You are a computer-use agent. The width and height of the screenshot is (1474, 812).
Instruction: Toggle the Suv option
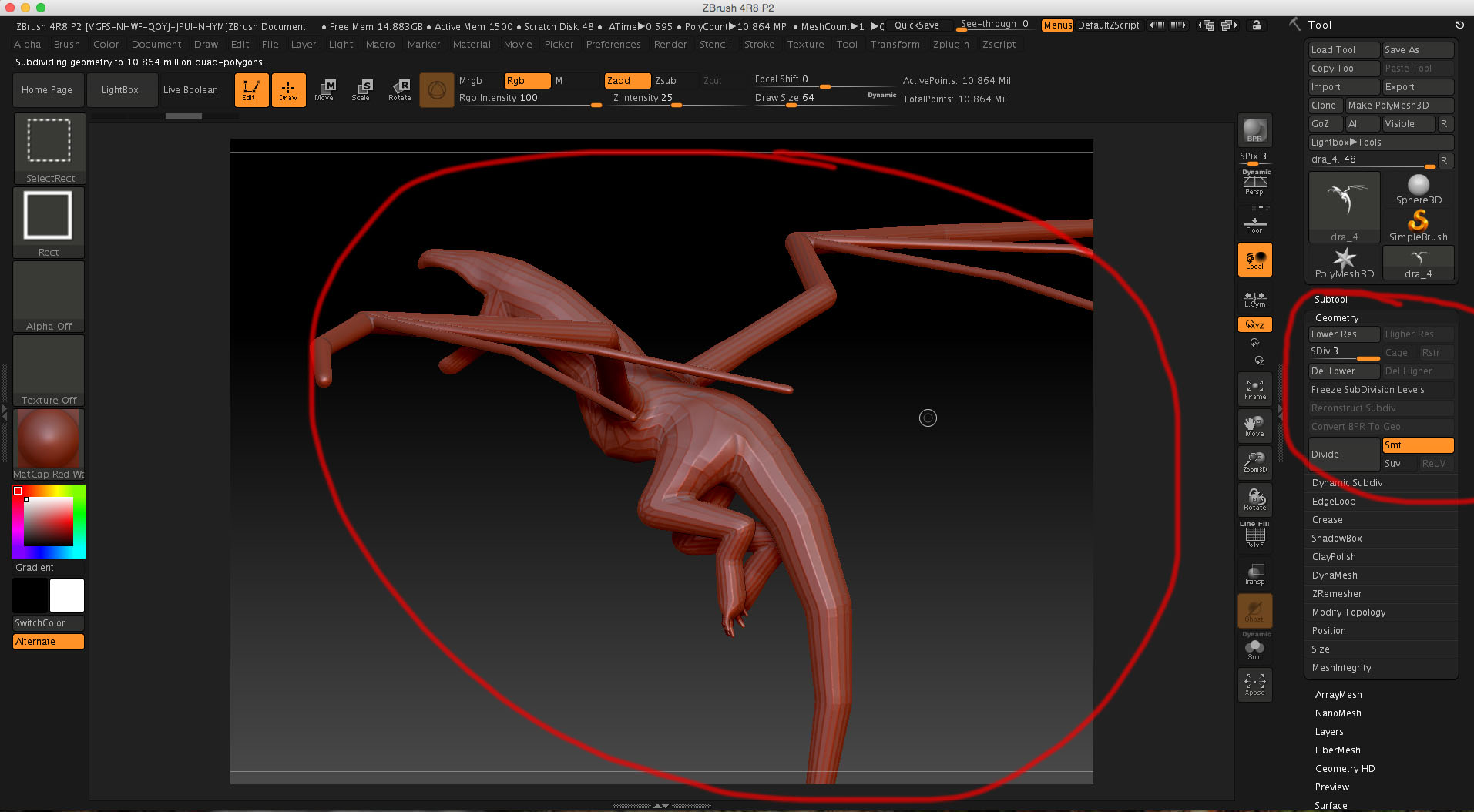coord(1399,464)
